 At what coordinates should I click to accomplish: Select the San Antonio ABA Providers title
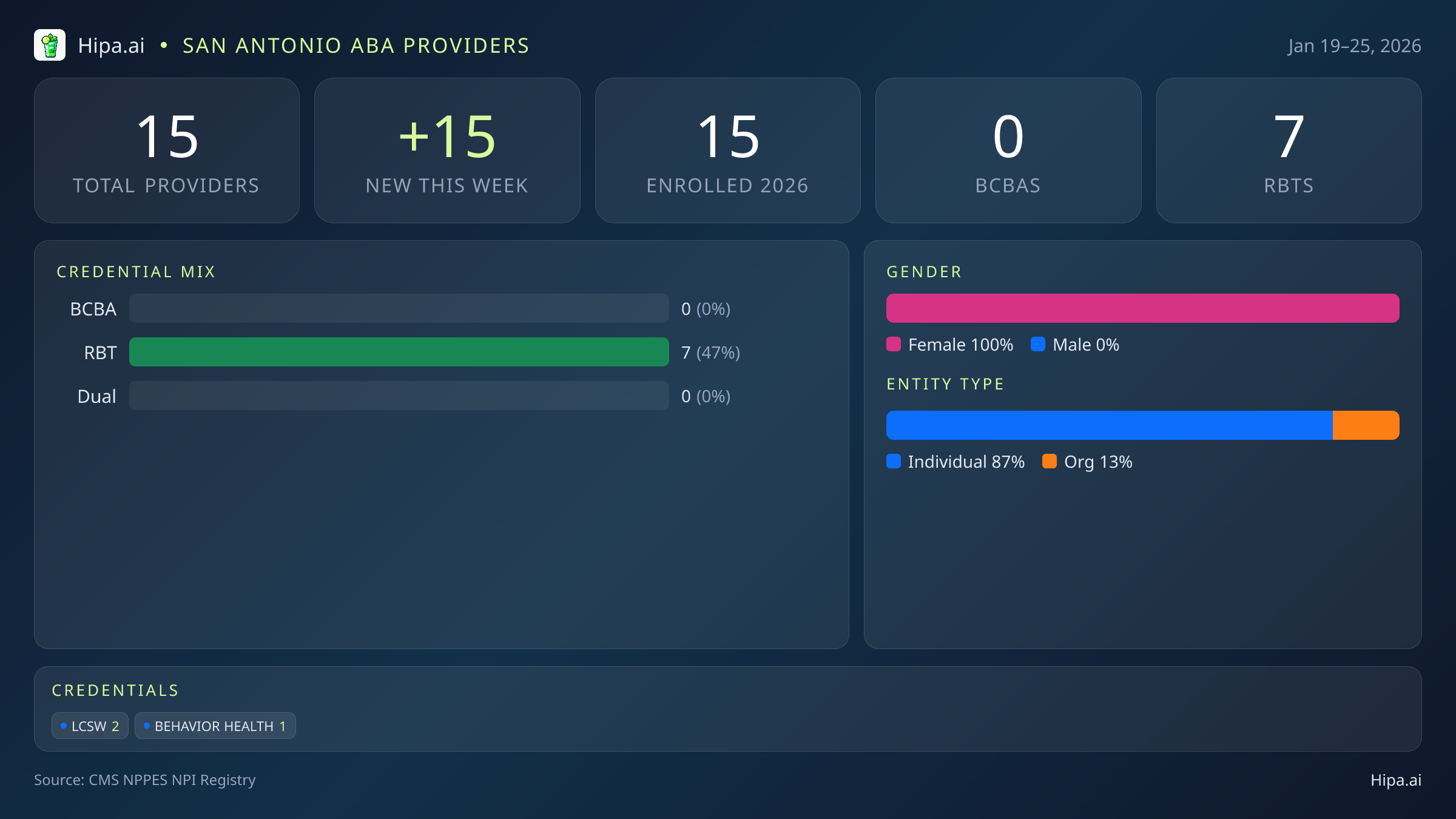click(x=356, y=45)
